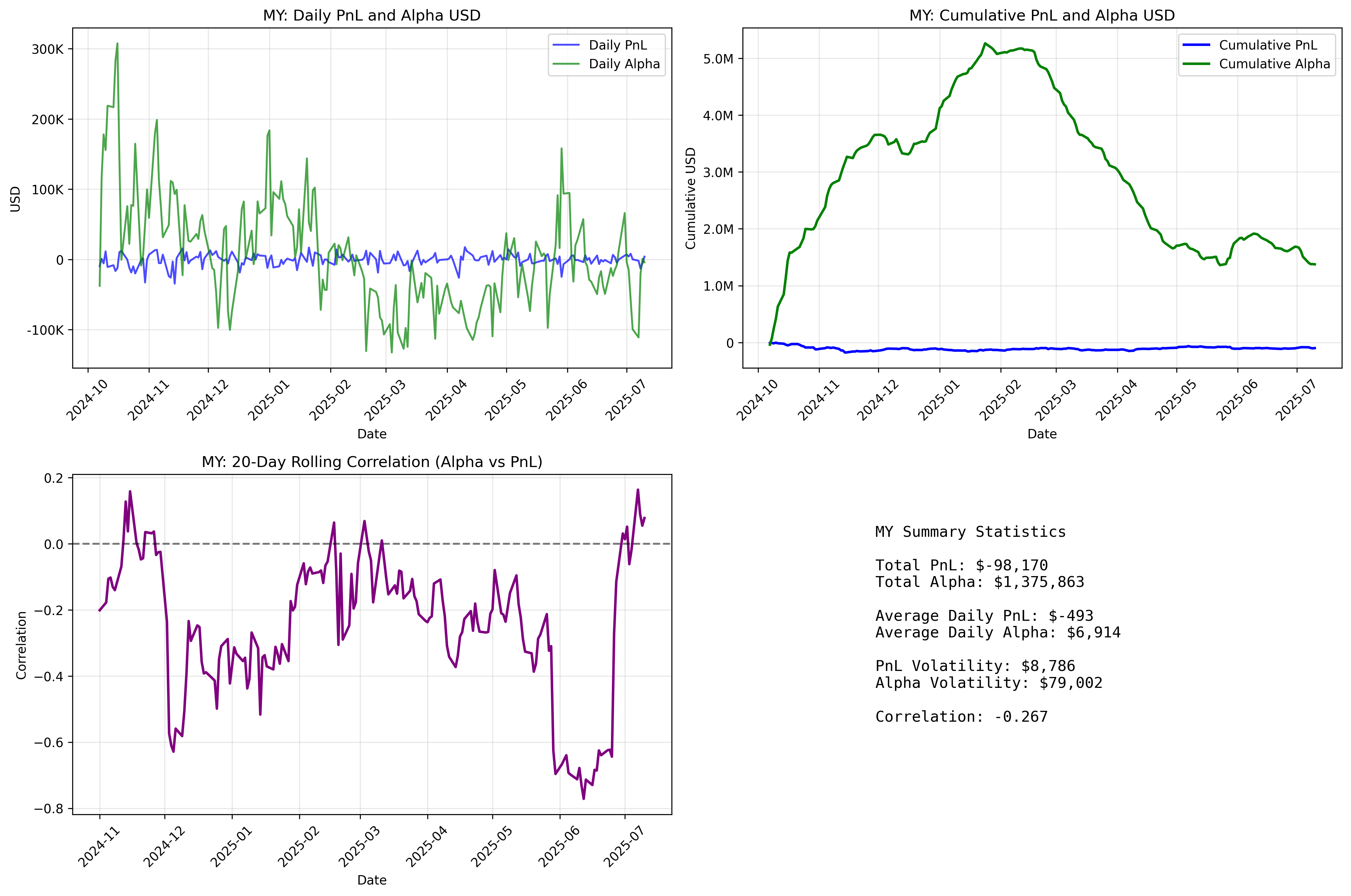Click the Cumulative USD y-axis label
Viewport: 1351px width, 896px height.
pos(691,198)
